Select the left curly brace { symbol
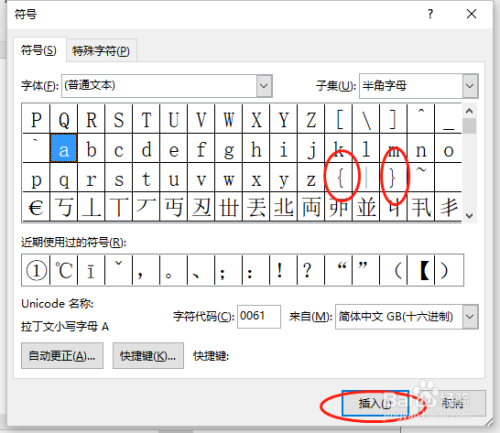 pos(338,177)
